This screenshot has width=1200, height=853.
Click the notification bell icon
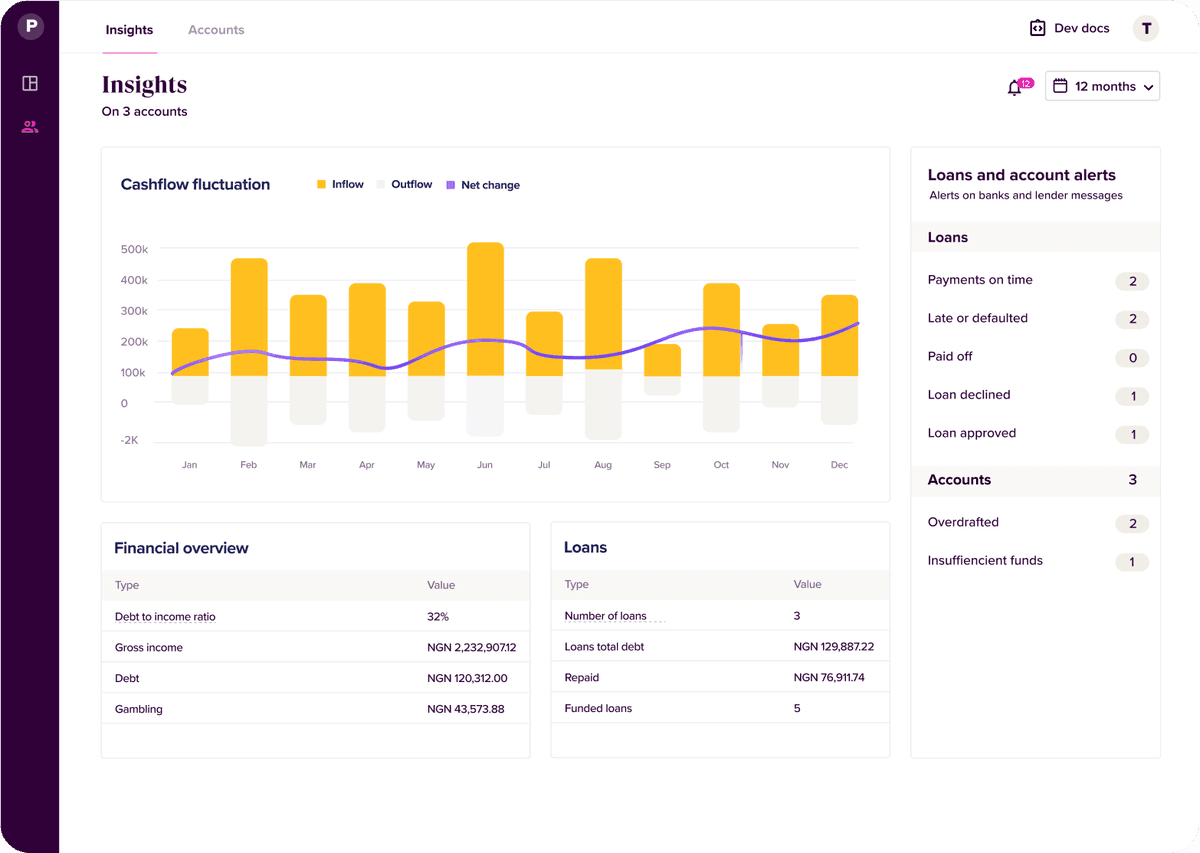1014,88
